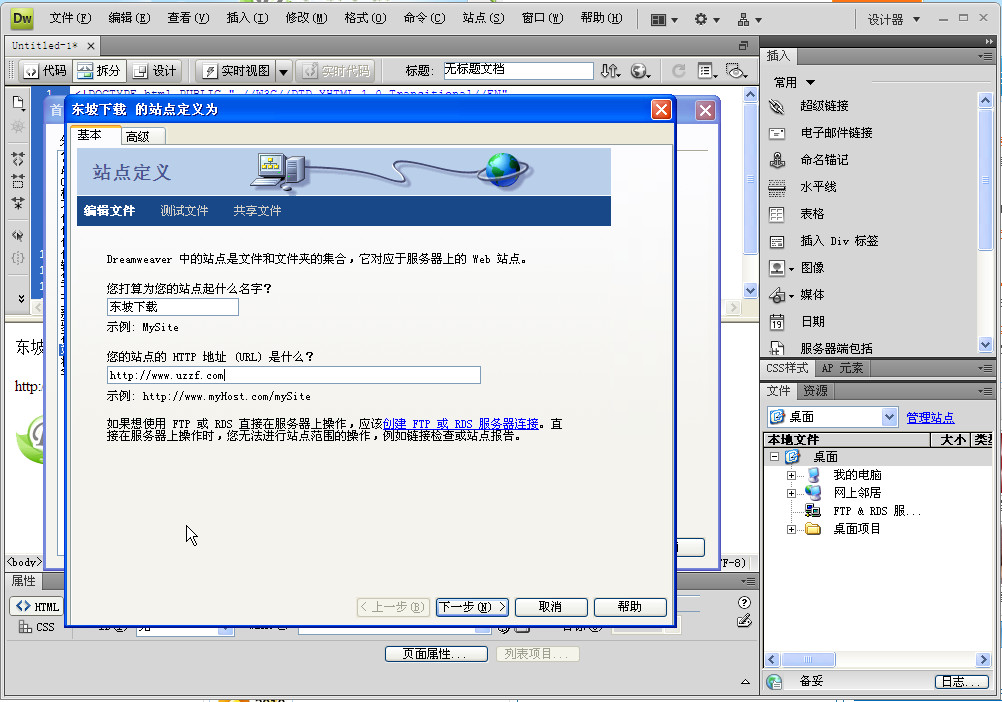Click the HTTP address field with http://www.uzzf.com

coord(293,376)
